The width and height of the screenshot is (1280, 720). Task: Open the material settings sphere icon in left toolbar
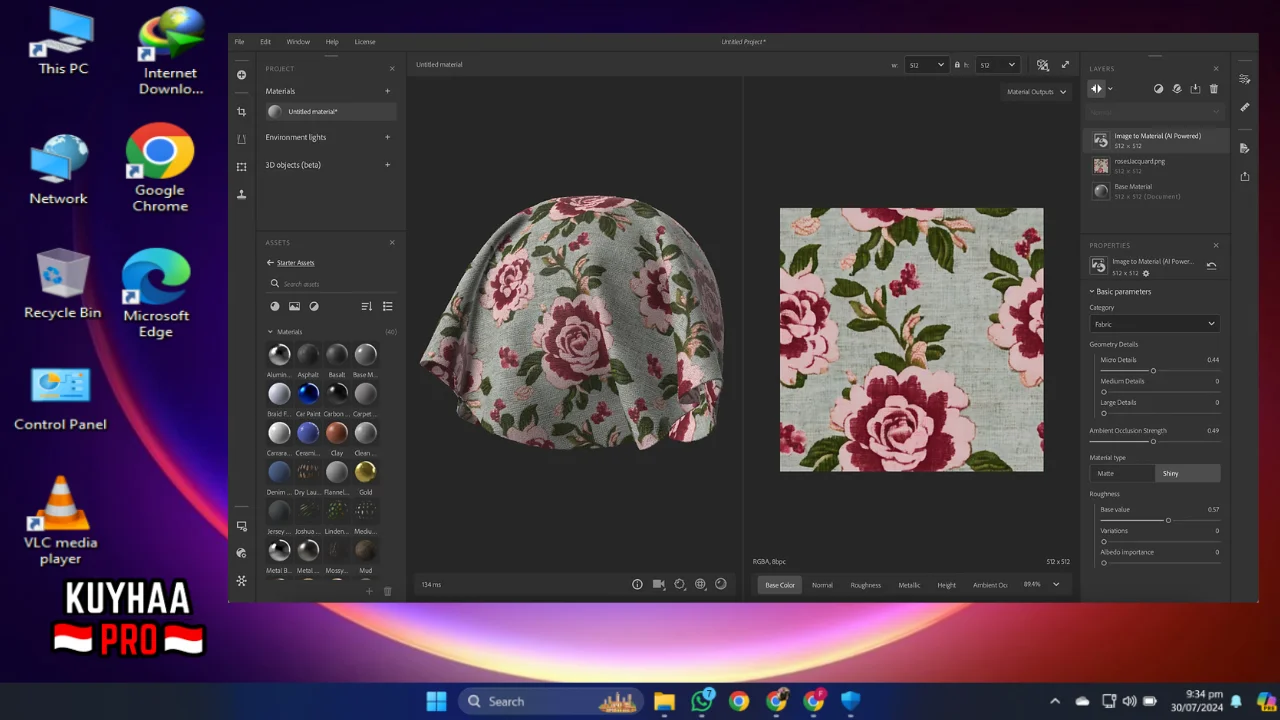241,553
